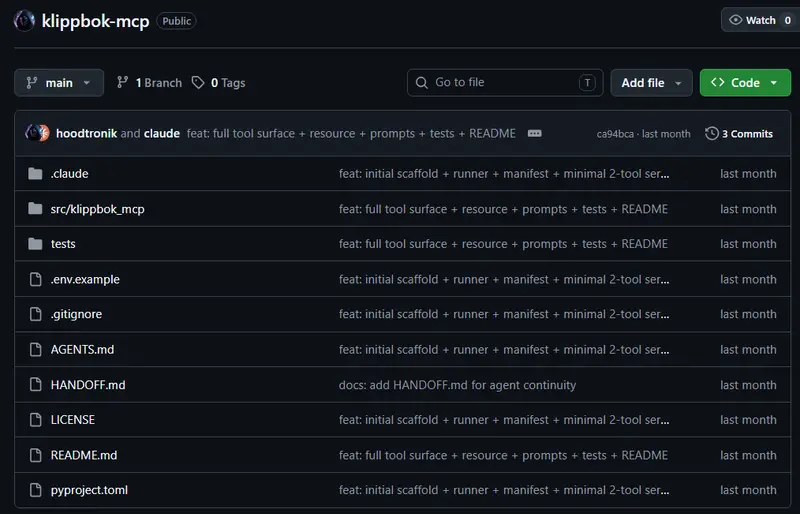The image size is (800, 514).
Task: Open the klippbok-mcp repository title link
Action: [95, 21]
